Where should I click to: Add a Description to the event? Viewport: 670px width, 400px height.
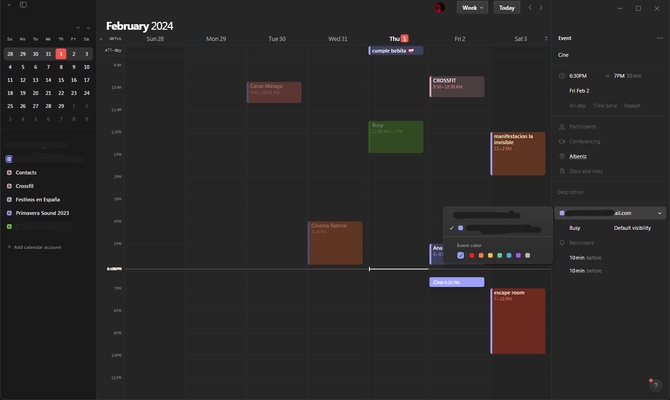pos(570,192)
